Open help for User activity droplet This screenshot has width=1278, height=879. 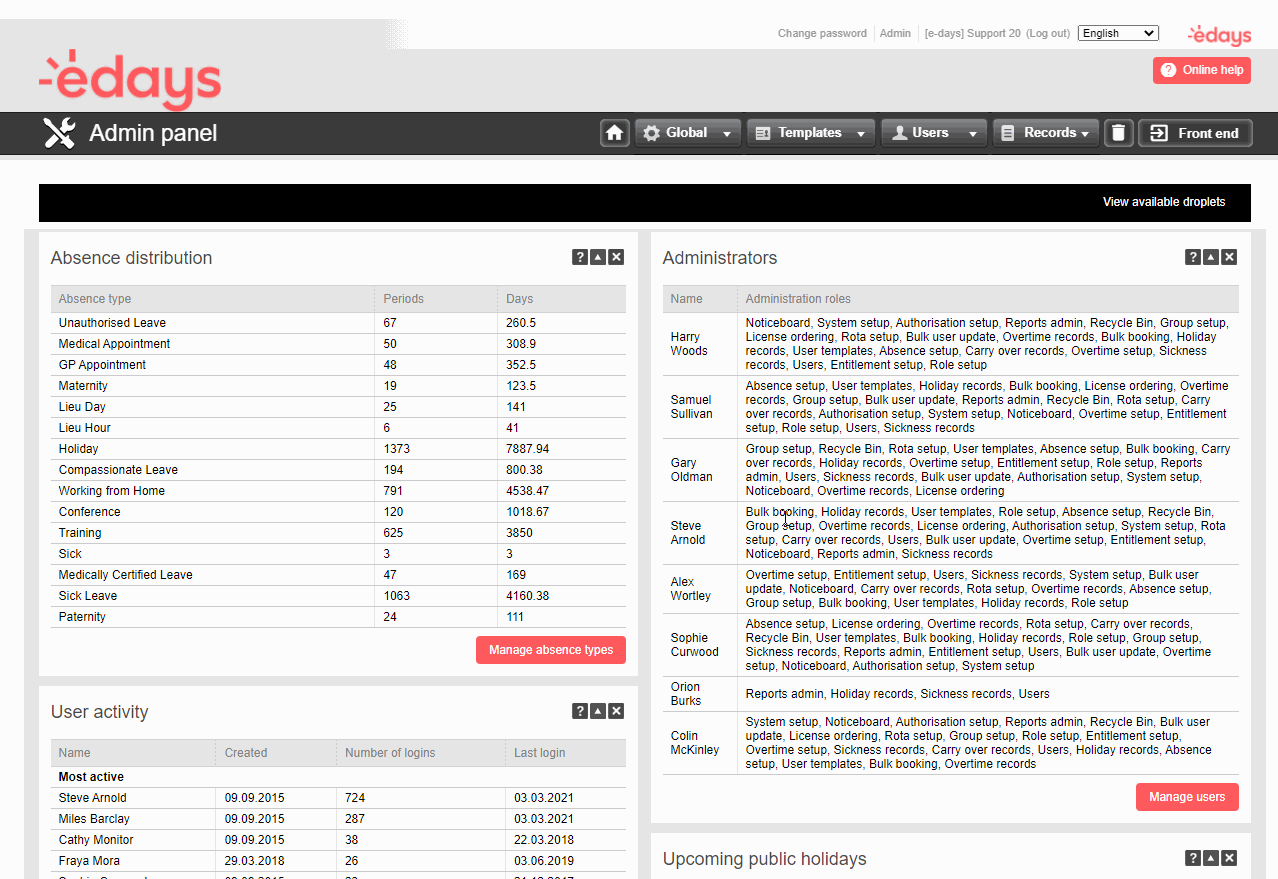(x=579, y=711)
